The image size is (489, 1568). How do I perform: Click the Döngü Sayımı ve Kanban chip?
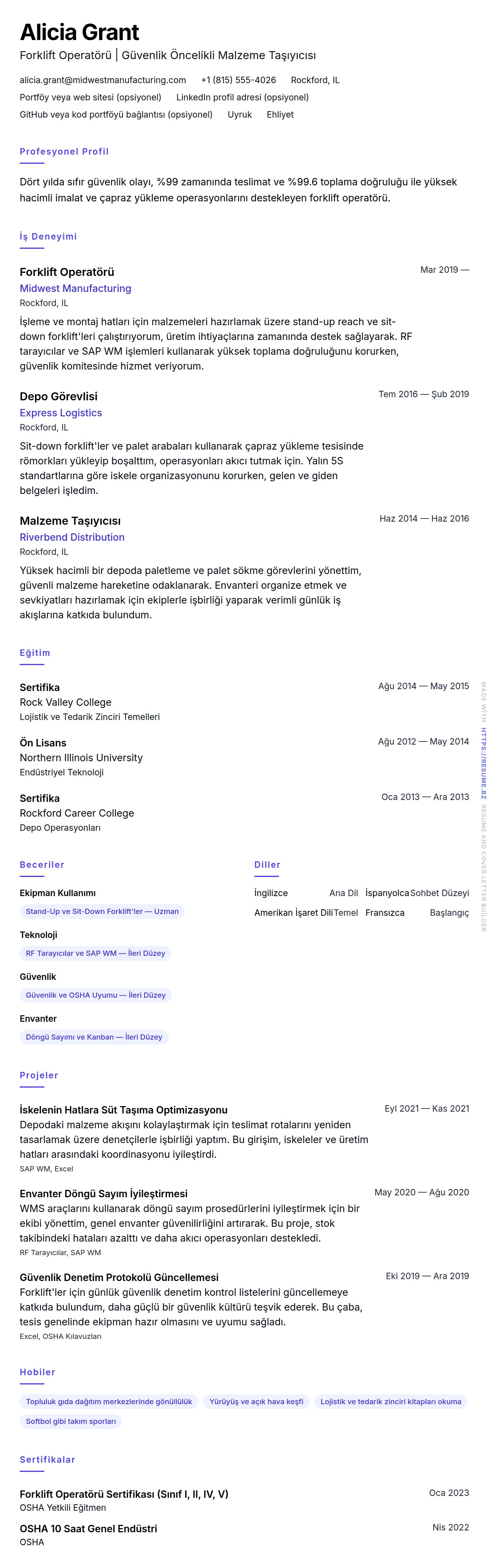point(94,1037)
